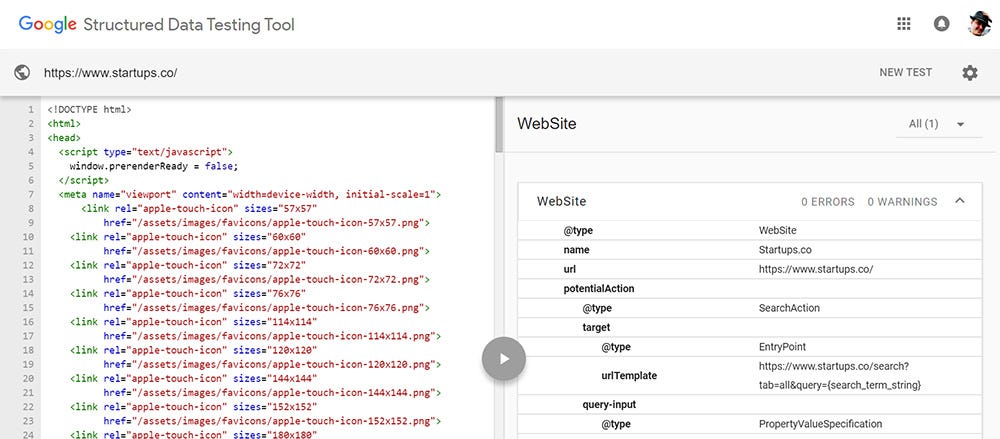Click the 0 WARNINGS label
The image size is (1000, 439).
pyautogui.click(x=902, y=202)
